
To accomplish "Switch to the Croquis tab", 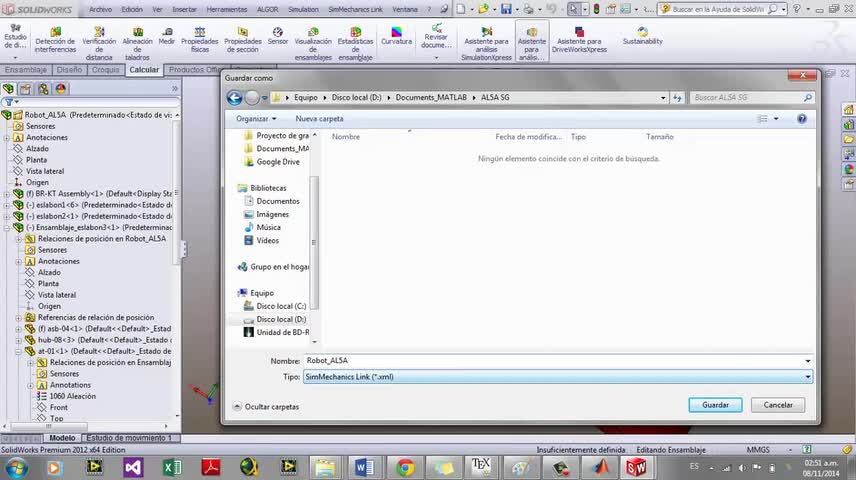I will pyautogui.click(x=105, y=70).
